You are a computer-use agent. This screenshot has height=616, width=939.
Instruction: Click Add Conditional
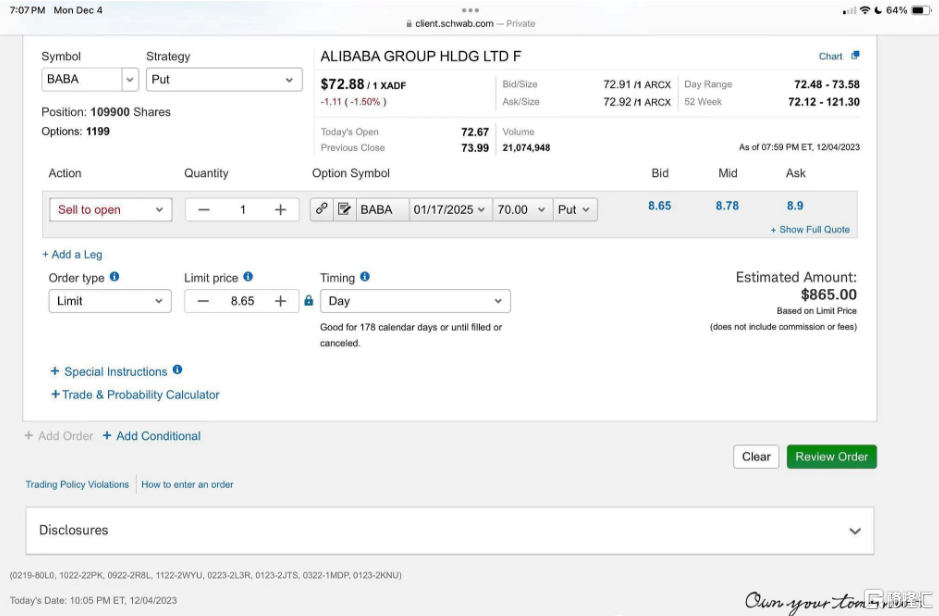(x=152, y=436)
